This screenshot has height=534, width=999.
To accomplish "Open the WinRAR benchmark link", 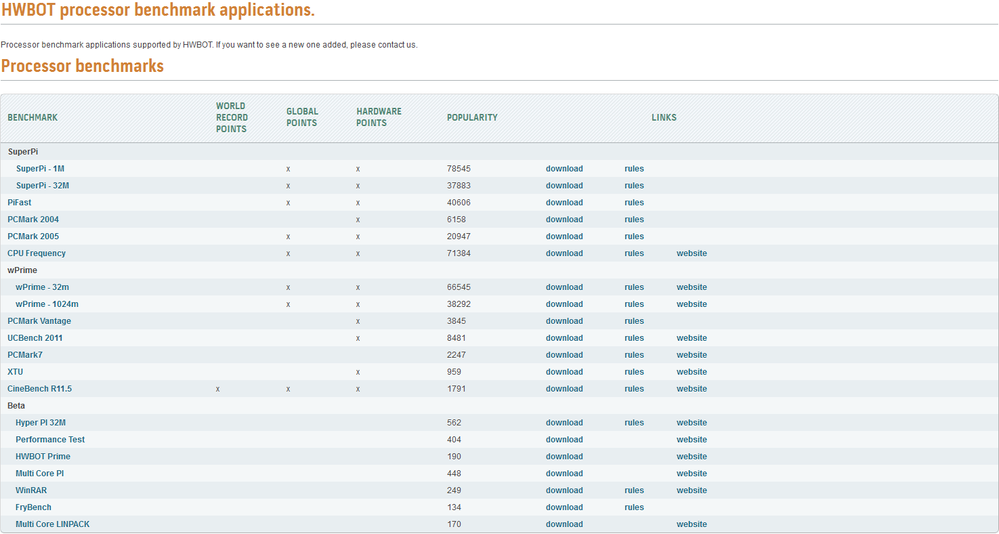I will pyautogui.click(x=31, y=490).
